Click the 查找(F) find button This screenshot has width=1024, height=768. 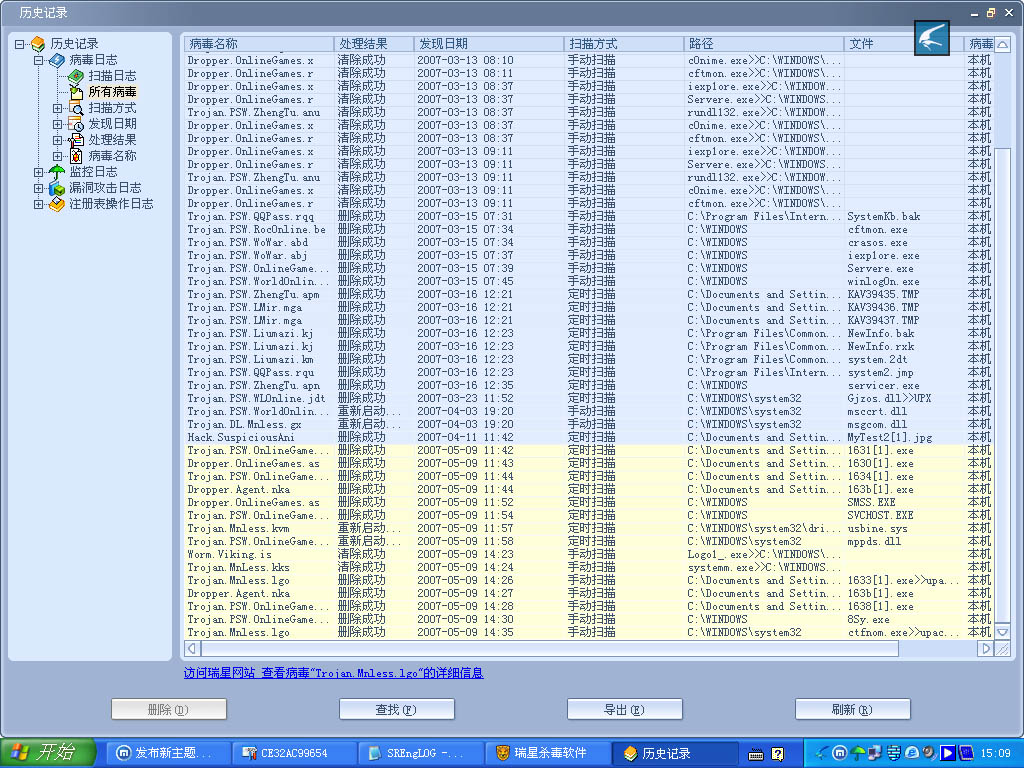tap(396, 709)
